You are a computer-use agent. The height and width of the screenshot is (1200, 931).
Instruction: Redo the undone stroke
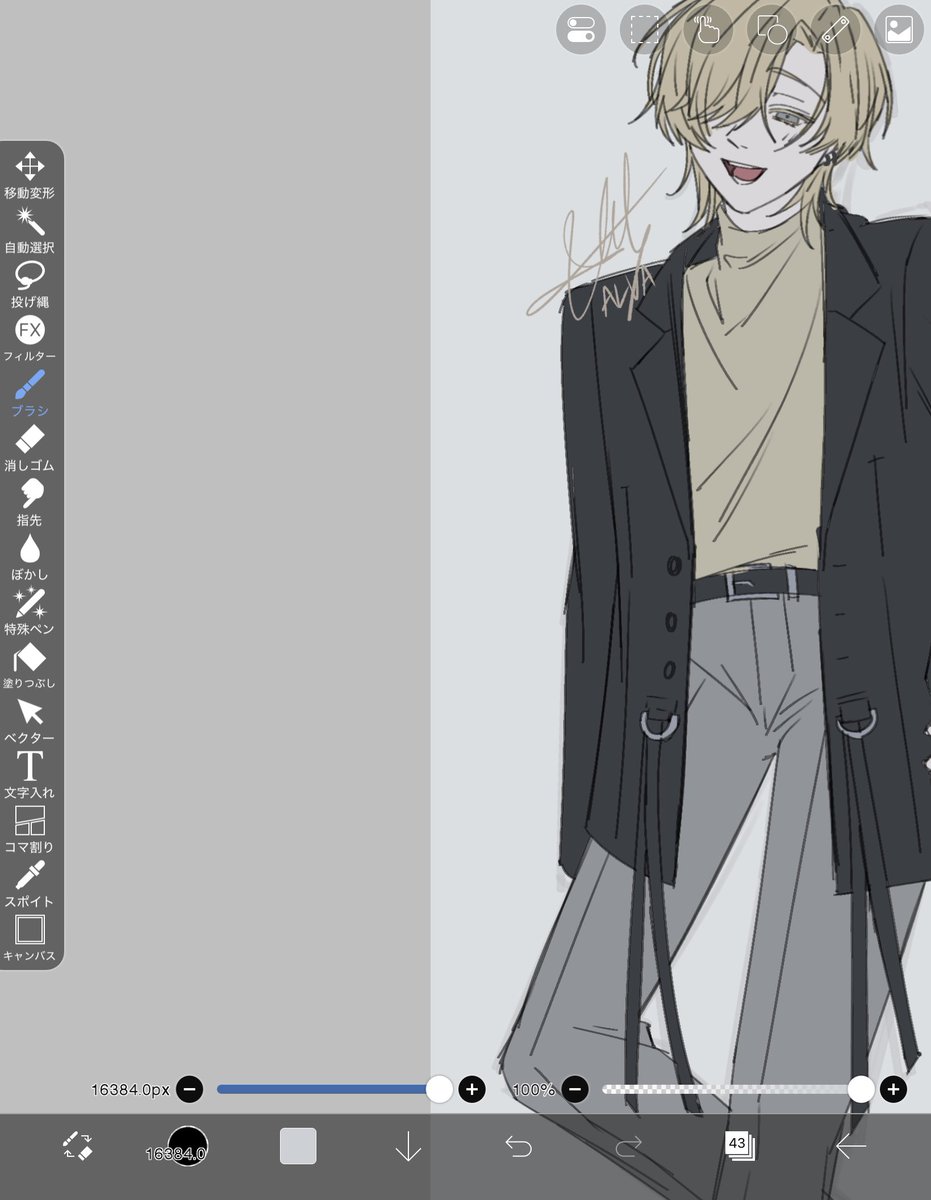coord(628,1146)
